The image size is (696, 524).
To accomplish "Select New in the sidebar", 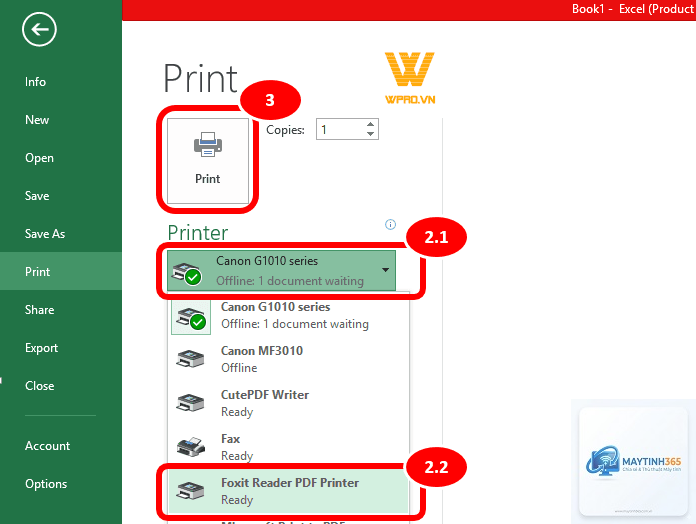I will (x=37, y=120).
